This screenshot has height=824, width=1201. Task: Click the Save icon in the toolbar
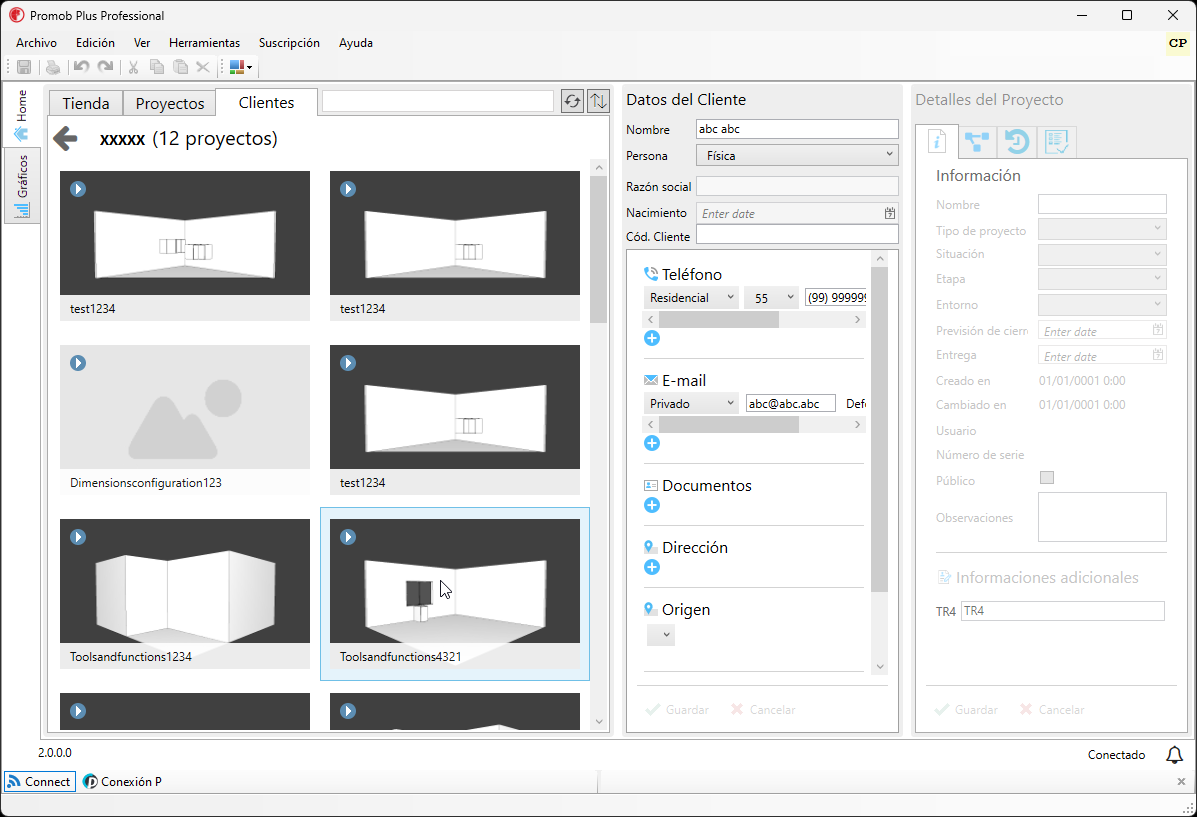point(24,67)
